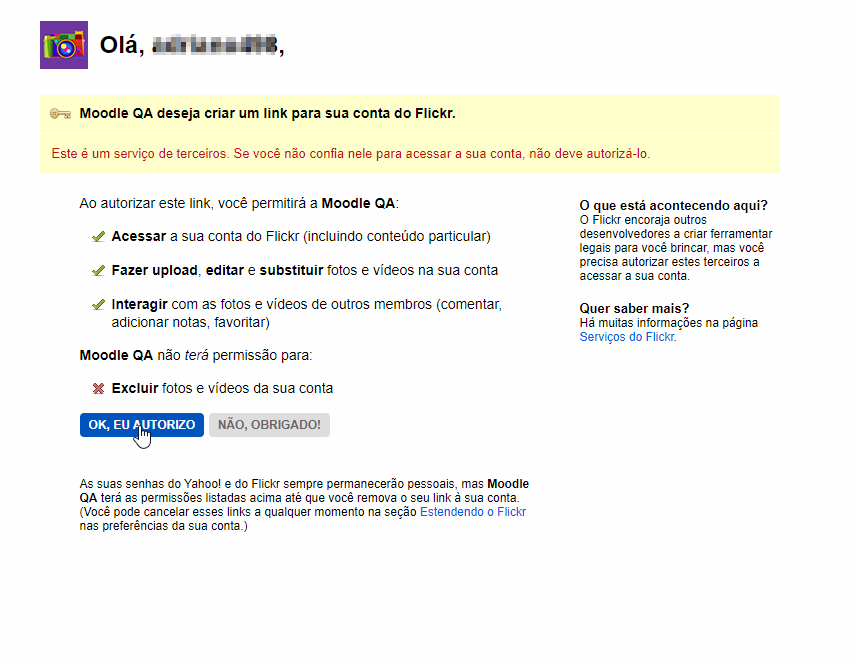The image size is (853, 660).
Task: Decline with NÃO, OBRIGADO! button
Action: tap(269, 425)
